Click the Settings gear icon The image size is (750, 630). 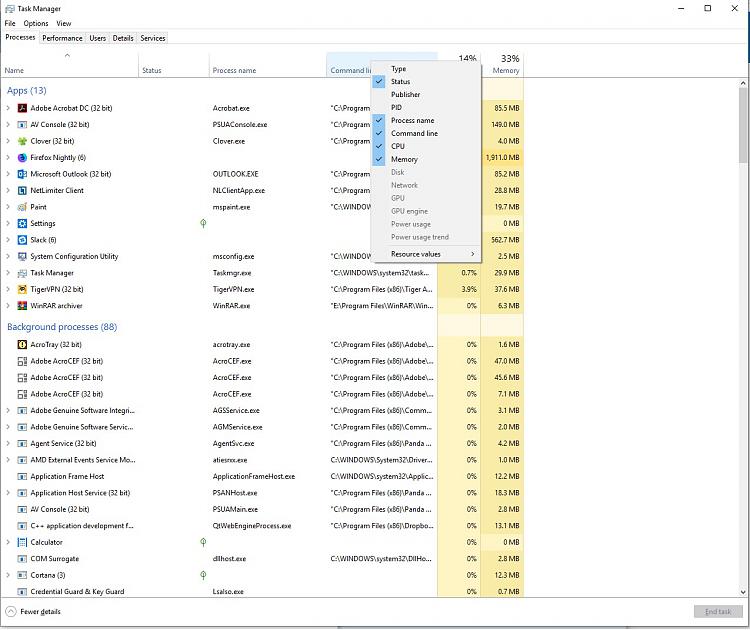point(22,223)
